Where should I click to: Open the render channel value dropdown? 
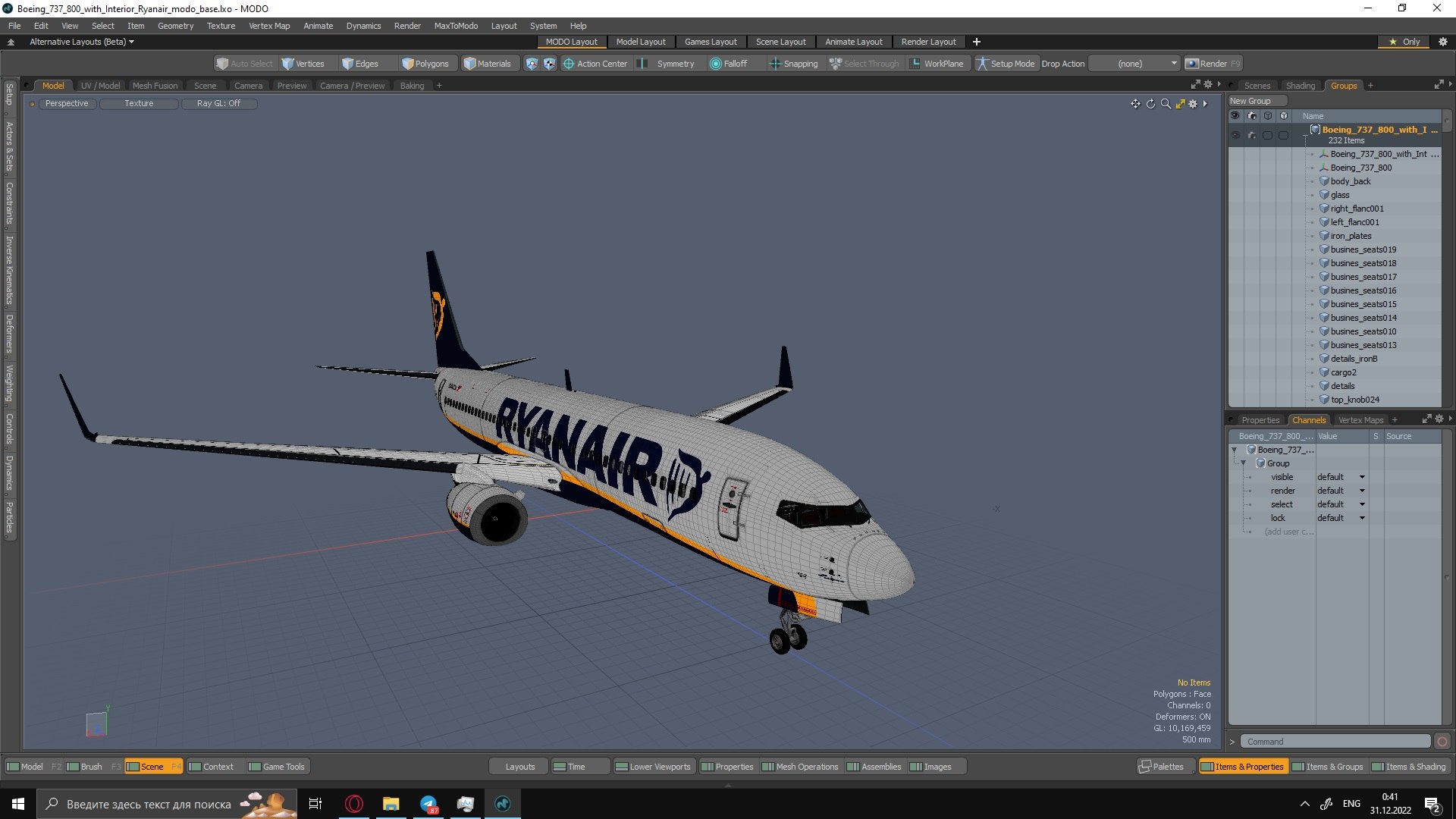coord(1341,491)
